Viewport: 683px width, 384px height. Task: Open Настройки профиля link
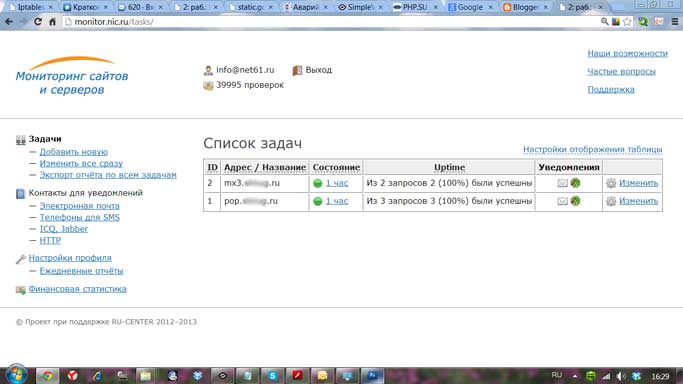pos(70,258)
